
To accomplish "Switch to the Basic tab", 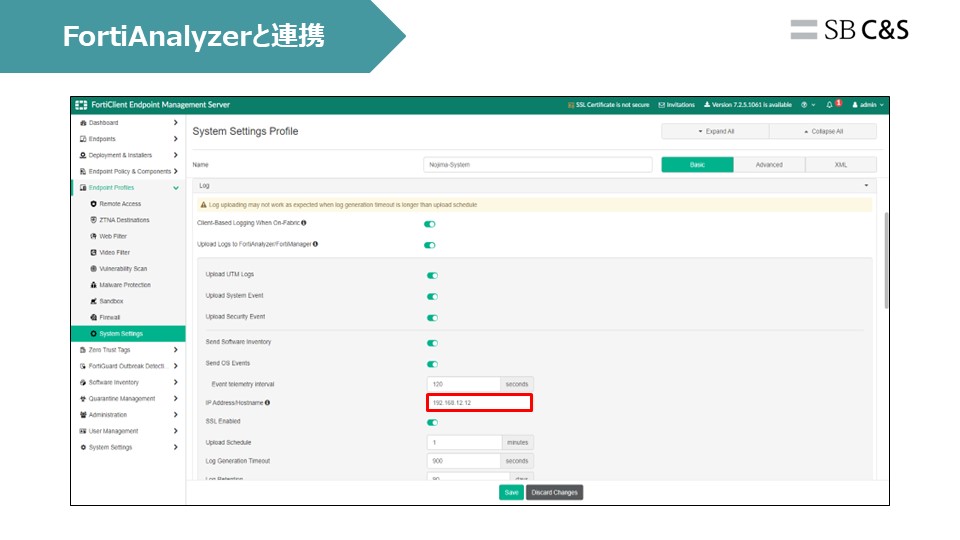I will click(x=697, y=165).
